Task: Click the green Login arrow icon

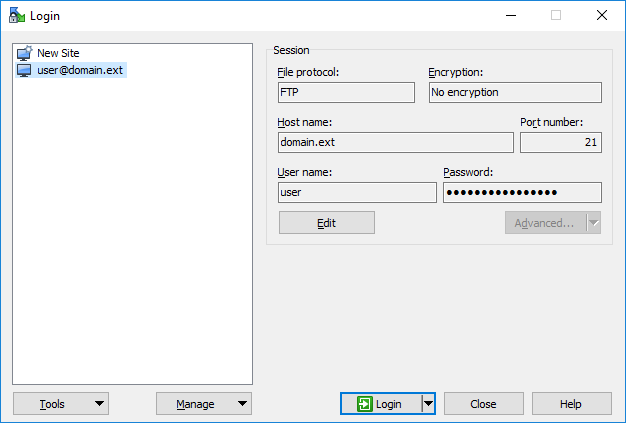Action: click(365, 404)
